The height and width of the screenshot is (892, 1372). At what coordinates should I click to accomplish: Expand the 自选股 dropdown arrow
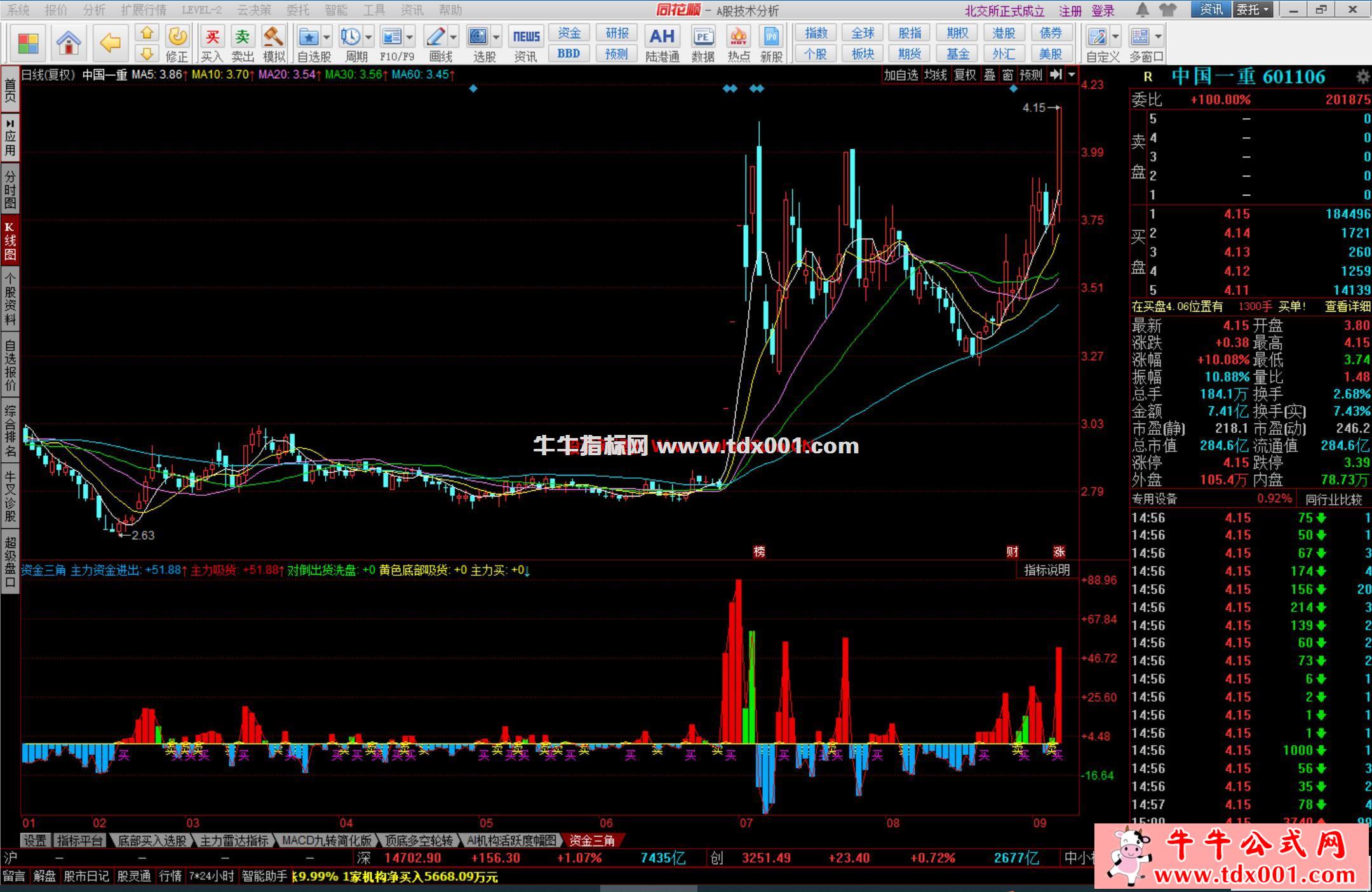pos(326,37)
